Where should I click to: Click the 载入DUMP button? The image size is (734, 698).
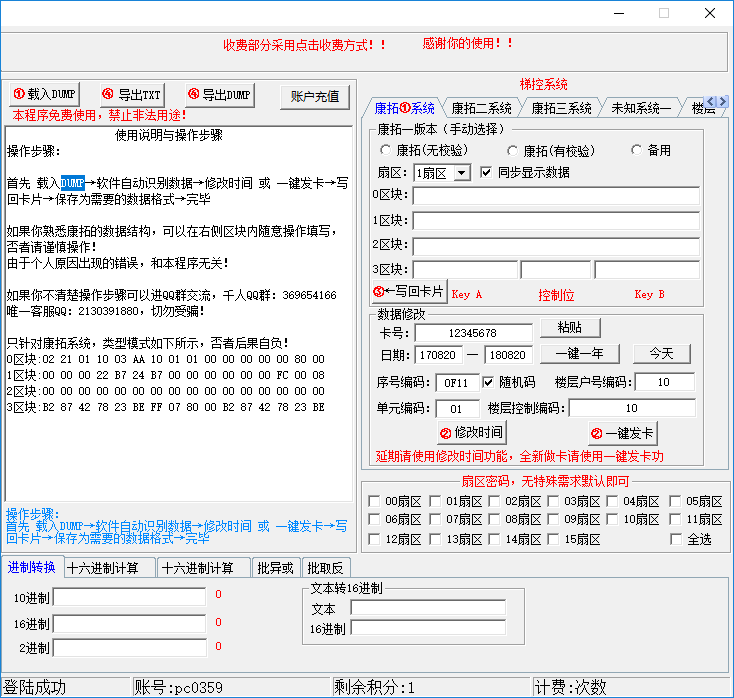coord(44,95)
